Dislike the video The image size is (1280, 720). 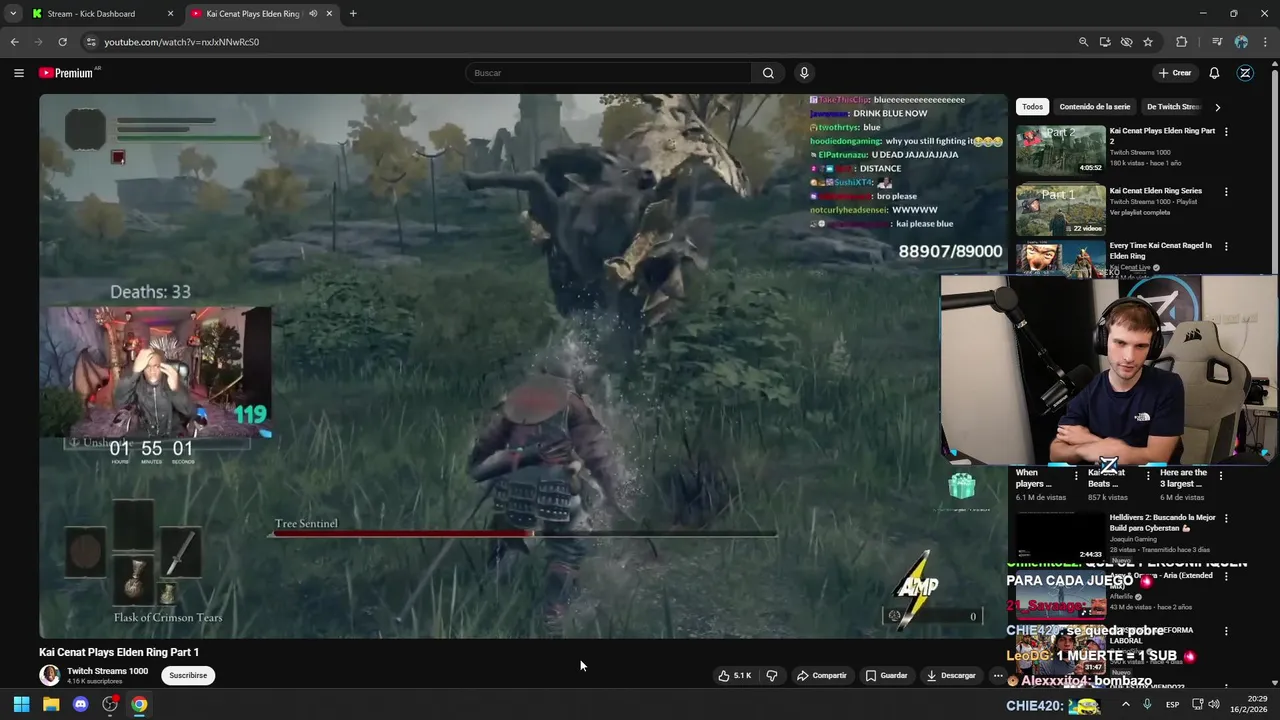tap(772, 676)
